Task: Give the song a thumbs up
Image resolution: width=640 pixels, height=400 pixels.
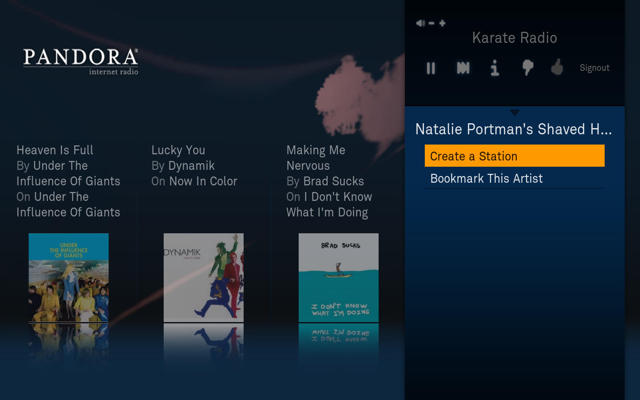Action: (x=557, y=67)
